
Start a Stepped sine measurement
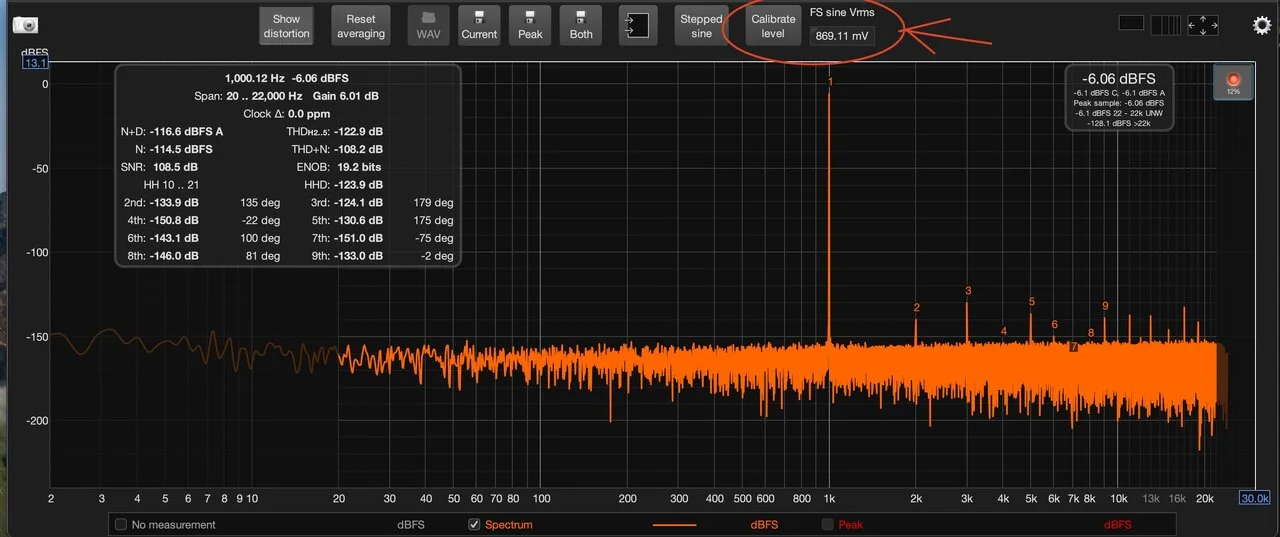coord(701,26)
